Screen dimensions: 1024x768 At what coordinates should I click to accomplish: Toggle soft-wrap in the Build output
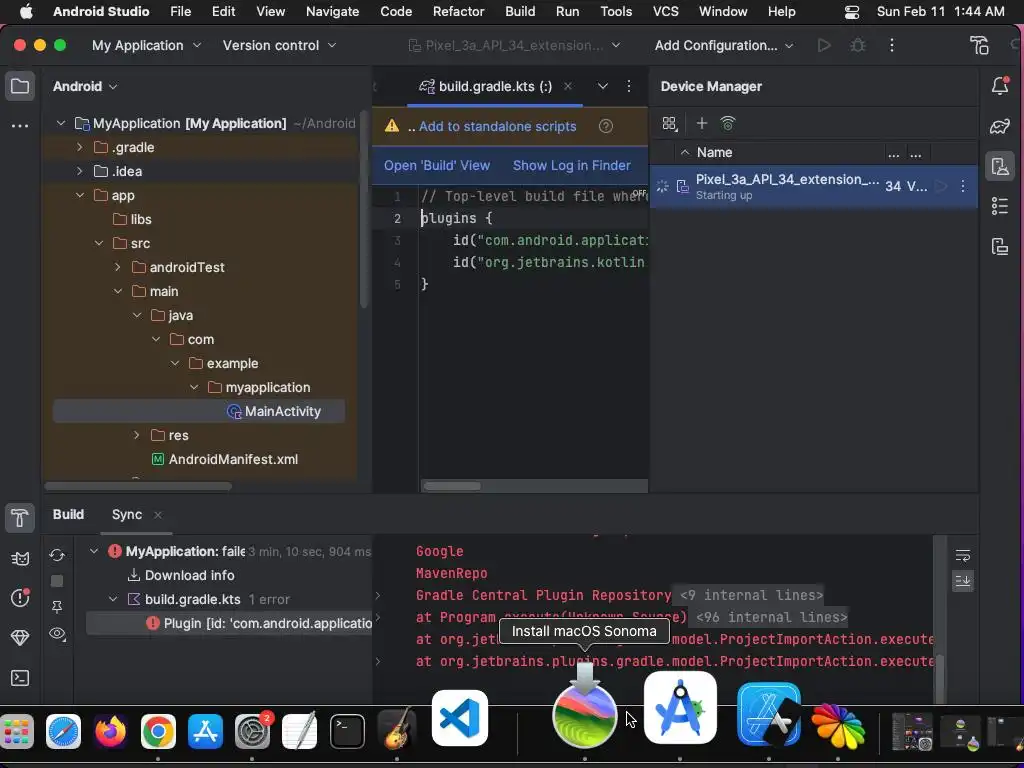(x=963, y=556)
